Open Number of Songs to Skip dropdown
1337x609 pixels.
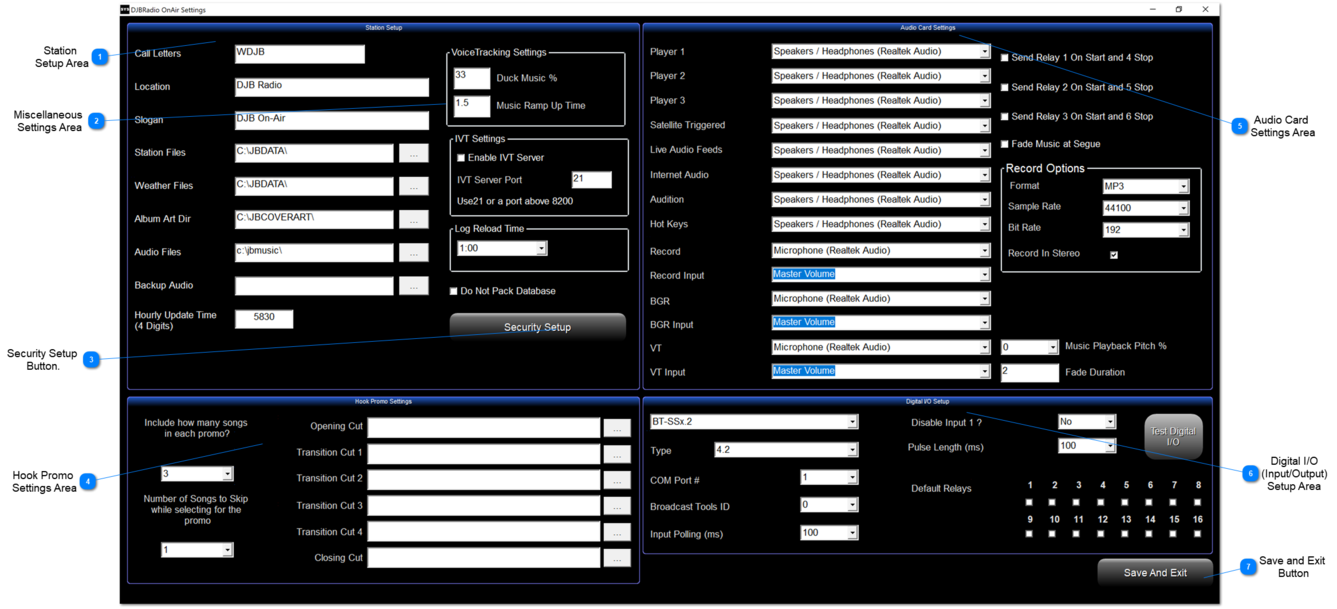[227, 550]
